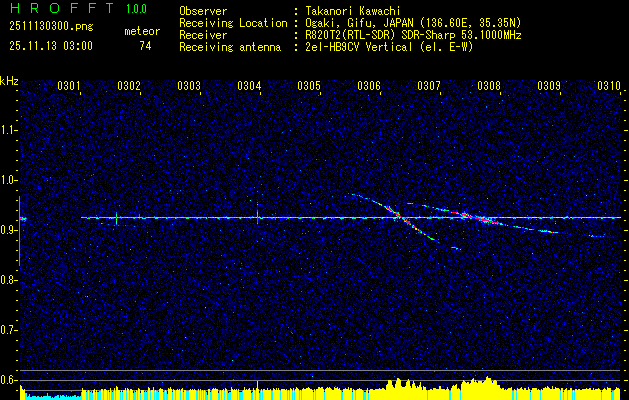Click the 'meteor' label
This screenshot has width=629, height=400.
(142, 31)
